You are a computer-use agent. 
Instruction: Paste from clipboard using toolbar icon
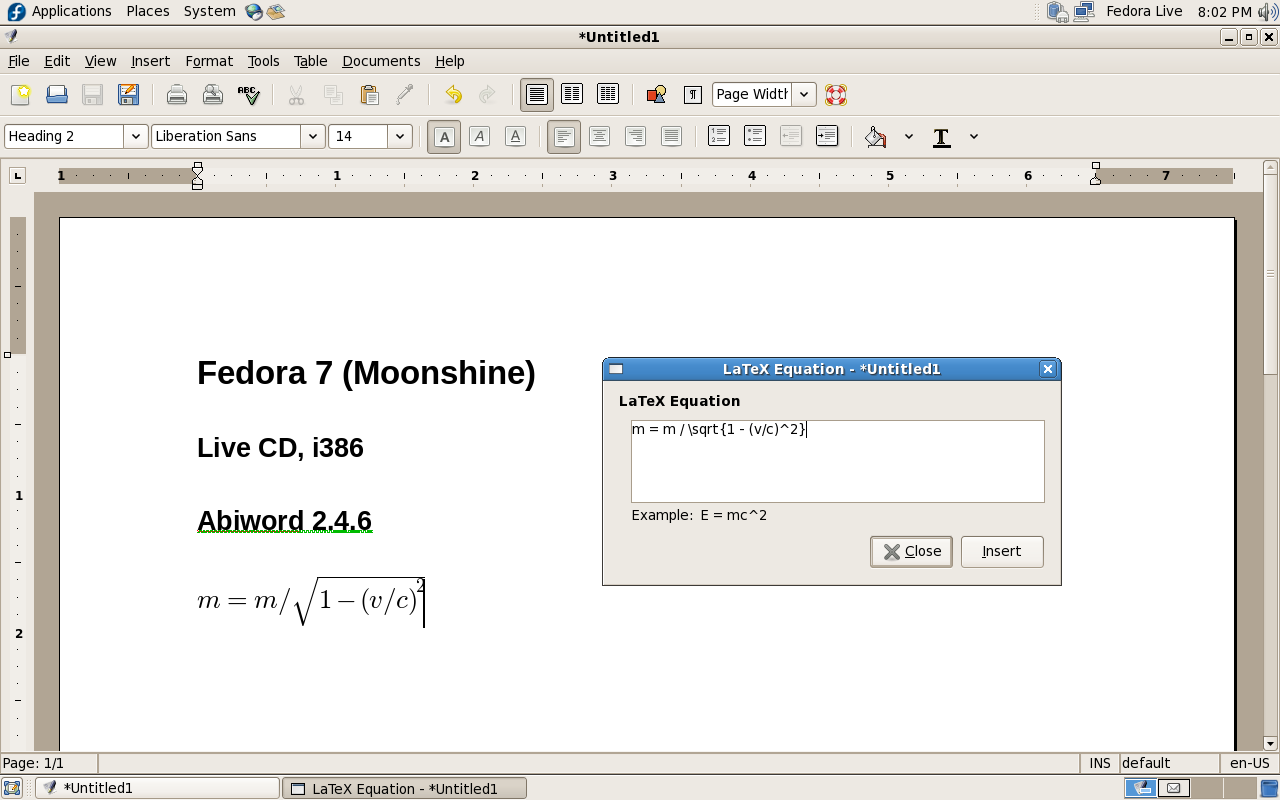(x=369, y=95)
